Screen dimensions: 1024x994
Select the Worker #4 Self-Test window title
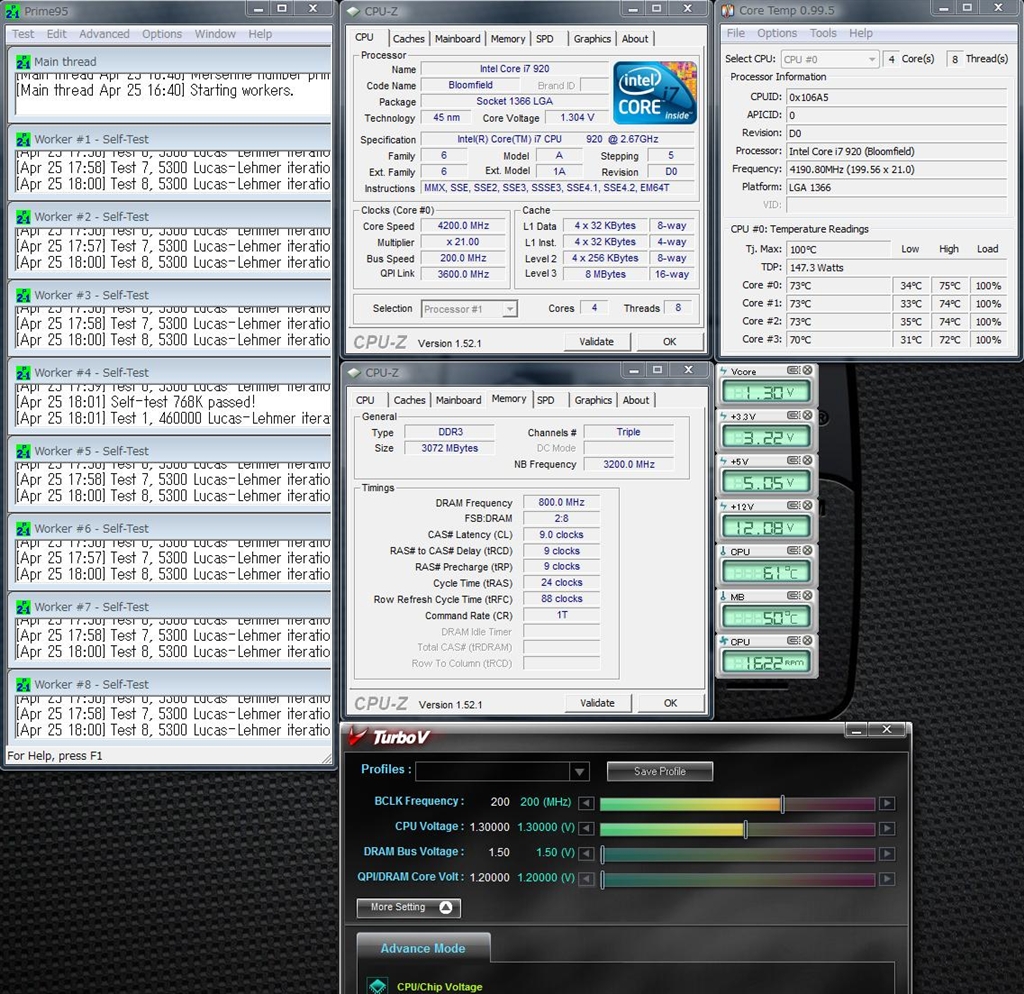[x=91, y=373]
